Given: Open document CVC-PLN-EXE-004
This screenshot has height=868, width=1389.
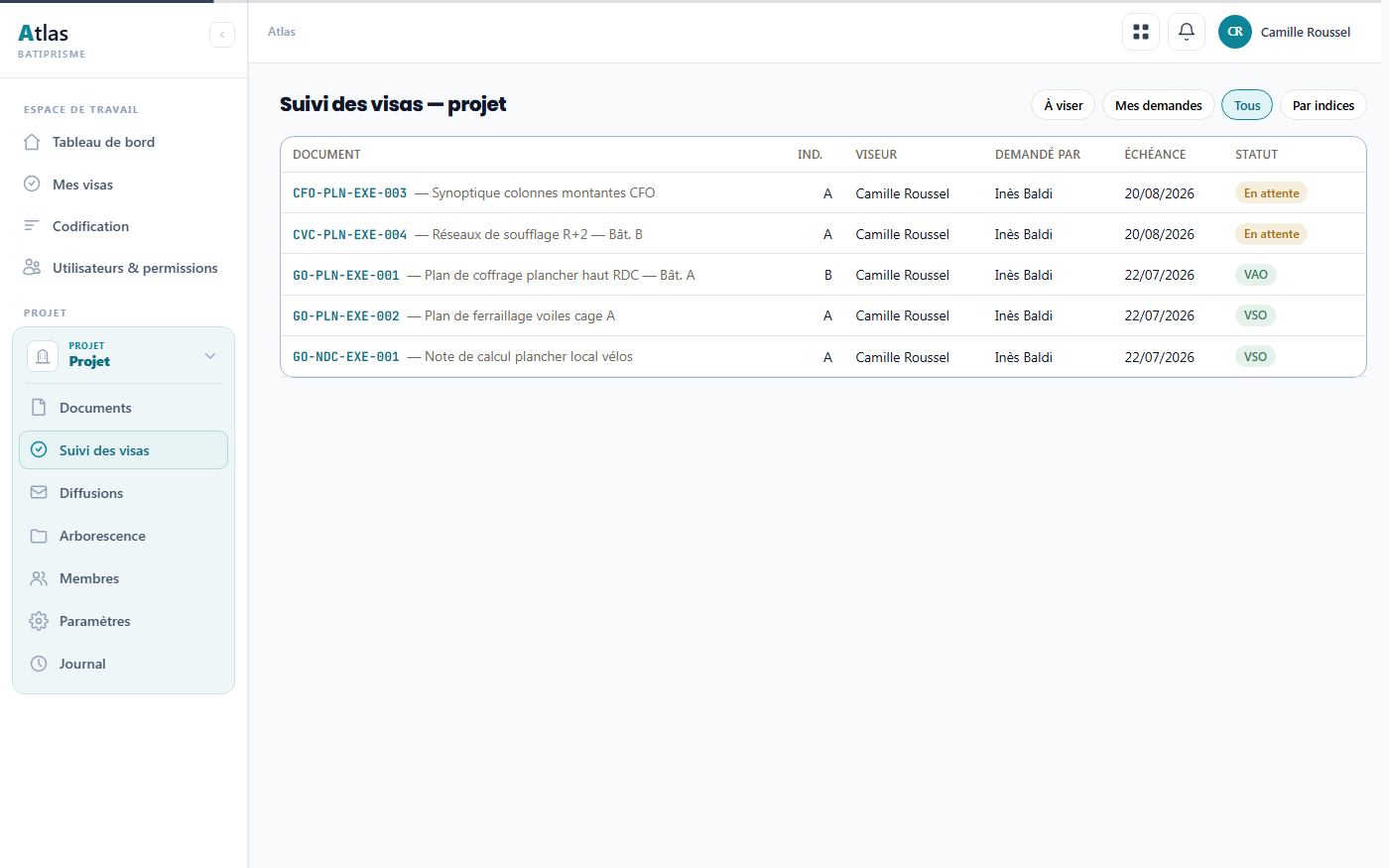Looking at the screenshot, I should point(349,235).
